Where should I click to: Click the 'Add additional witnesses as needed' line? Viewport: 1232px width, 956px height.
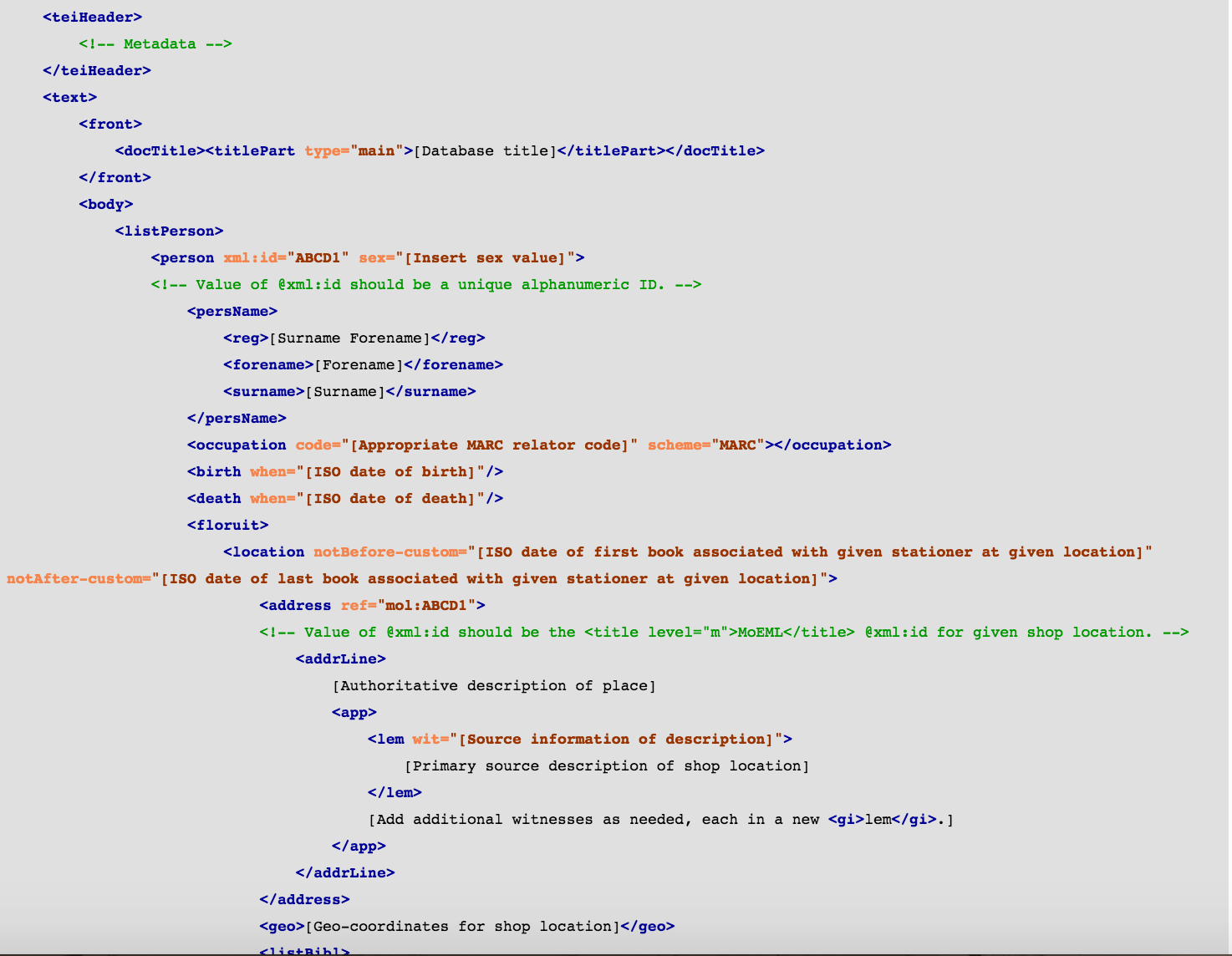click(x=661, y=819)
